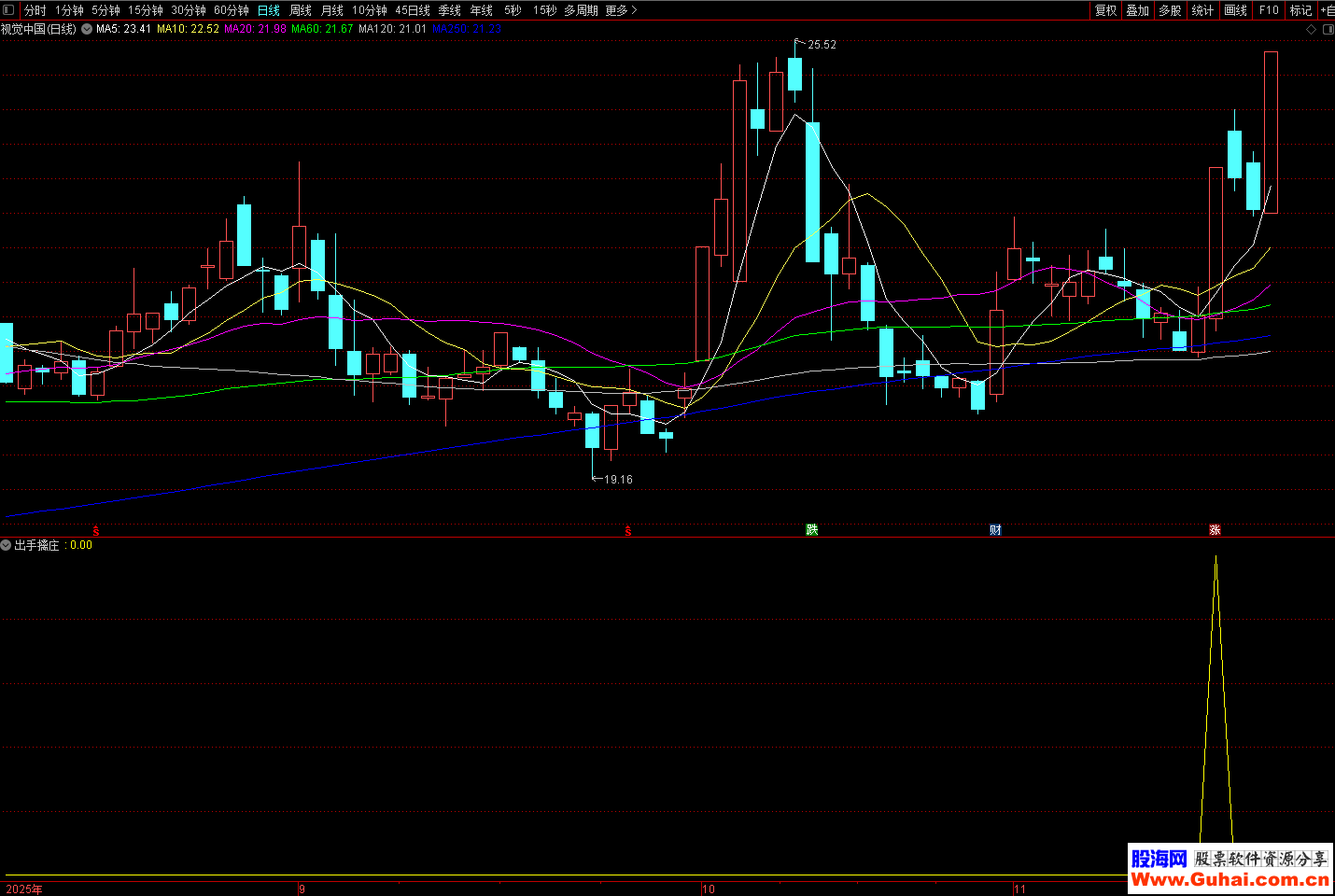Screen dimensions: 1335x896
Task: Click the diamond icon at top-right of chart
Action: [1311, 30]
